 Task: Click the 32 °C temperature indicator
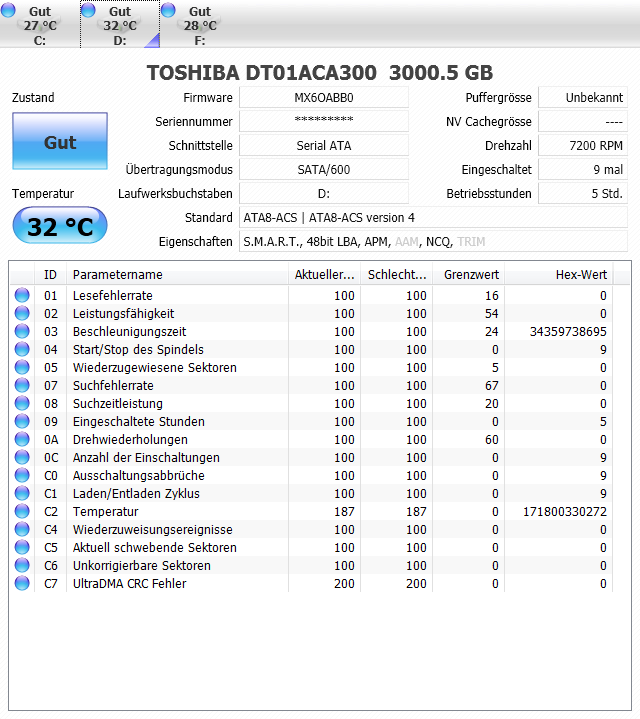[x=60, y=226]
